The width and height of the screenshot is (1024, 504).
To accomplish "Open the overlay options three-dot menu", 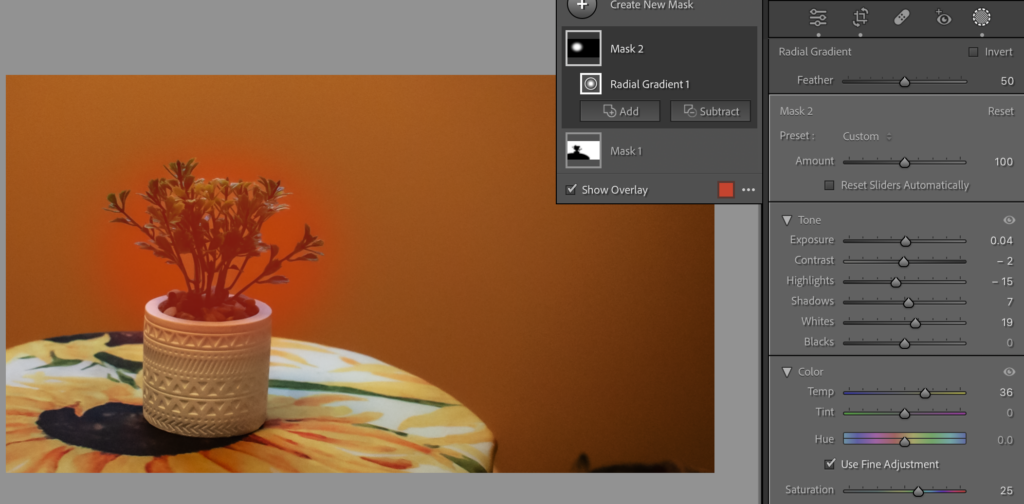I will coord(748,190).
